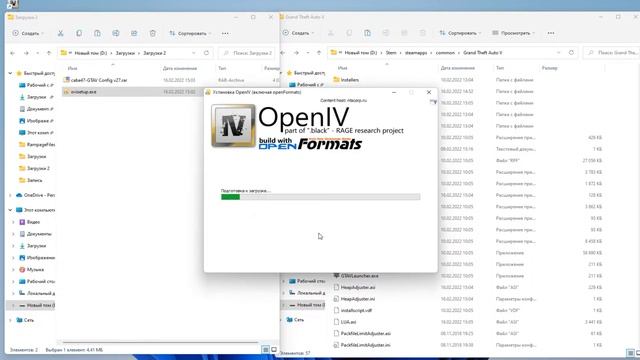Click the OpenIV installer progress bar
Screen dimensions: 640x360
pyautogui.click(x=320, y=197)
